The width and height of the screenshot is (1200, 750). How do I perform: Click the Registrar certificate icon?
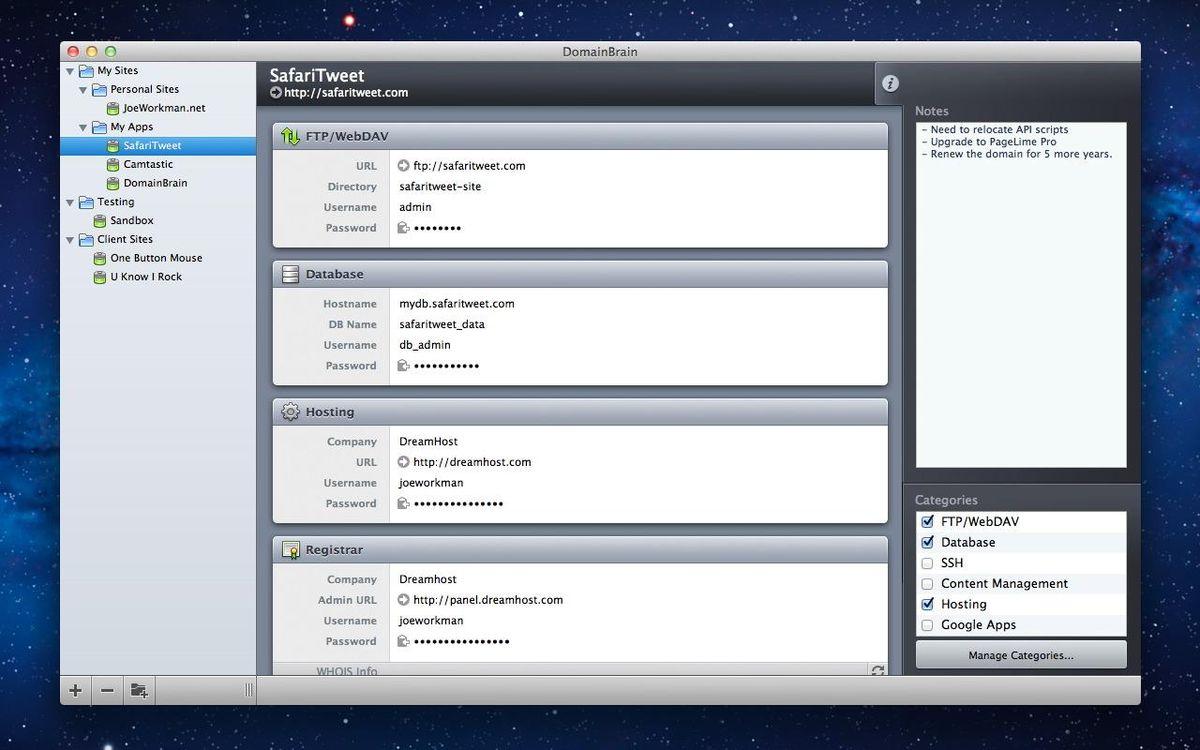pos(290,550)
